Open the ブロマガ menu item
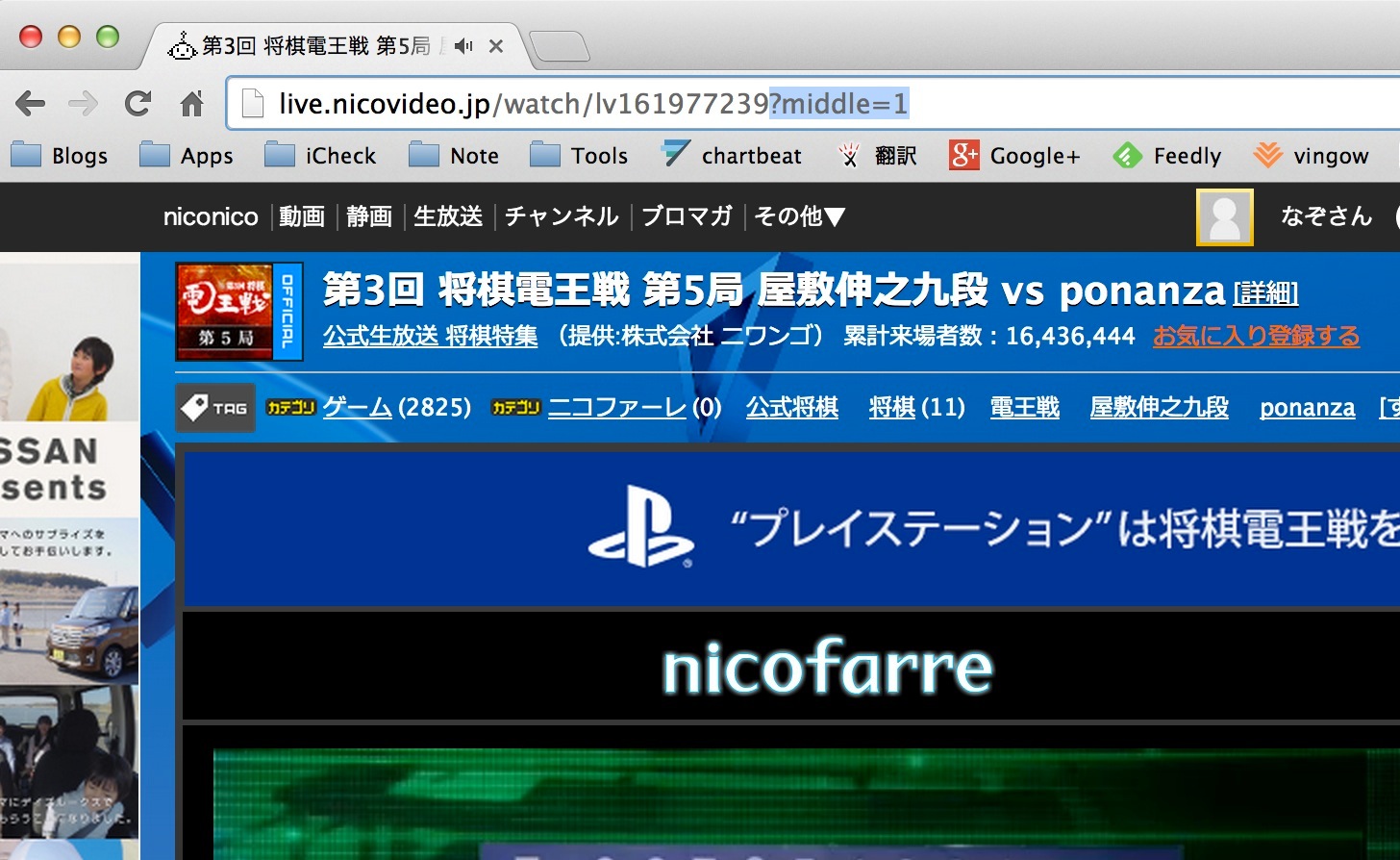 coord(687,216)
